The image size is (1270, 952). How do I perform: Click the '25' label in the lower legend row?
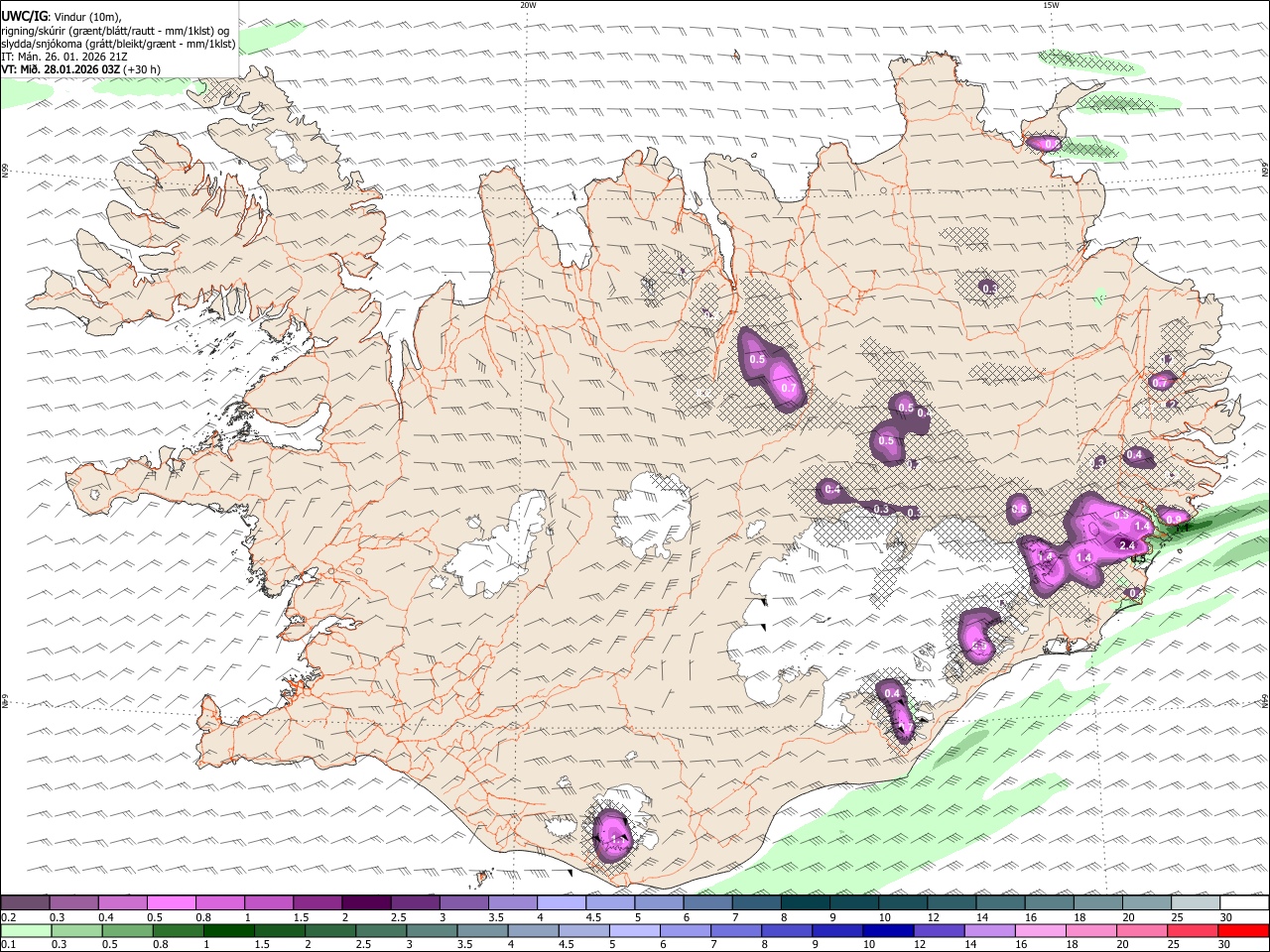pos(1175,945)
